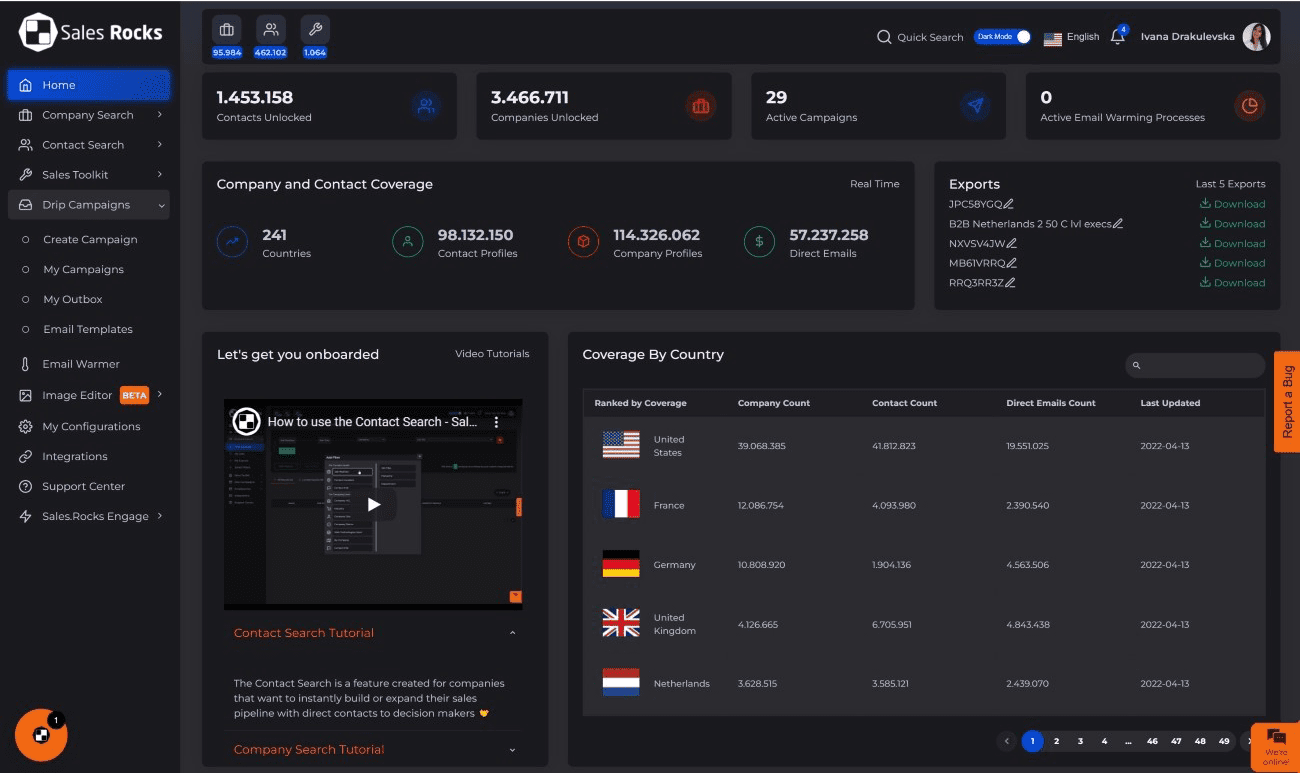The height and width of the screenshot is (773, 1300).
Task: Click the briefcase credits icon 95.984
Action: click(227, 30)
